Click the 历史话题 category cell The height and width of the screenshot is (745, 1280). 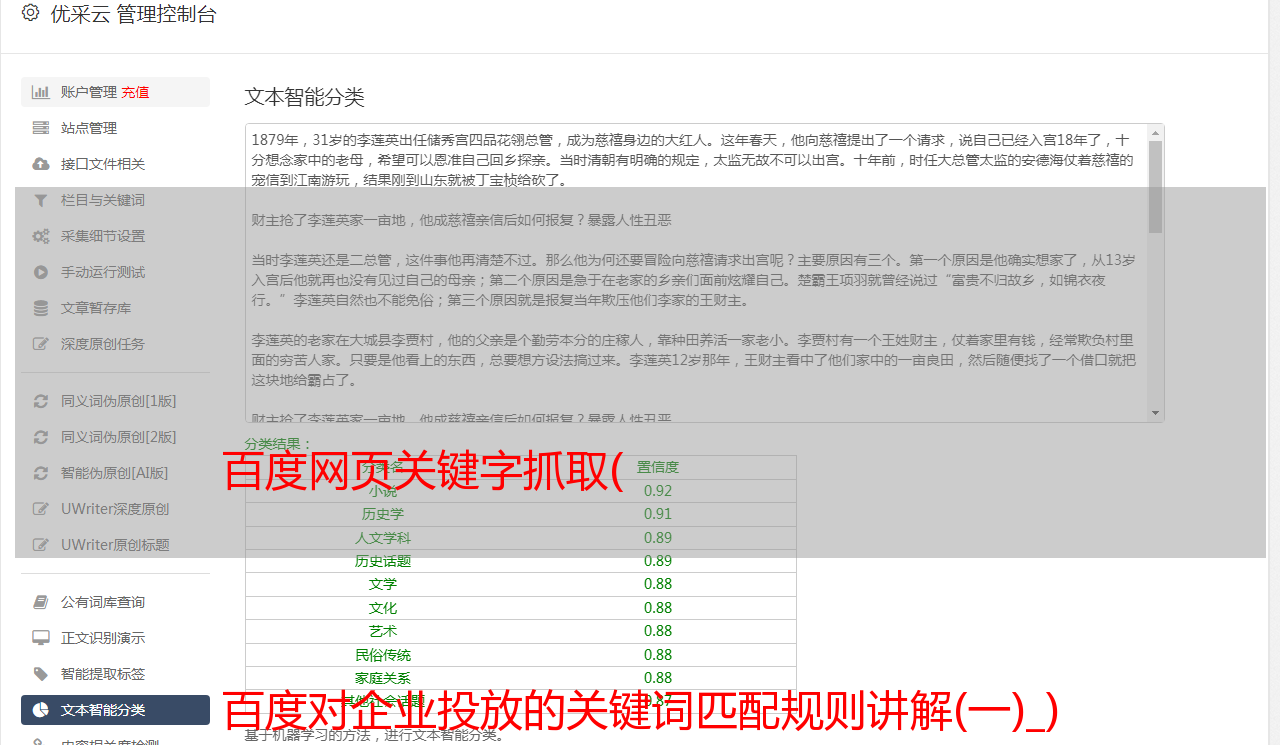click(x=383, y=561)
